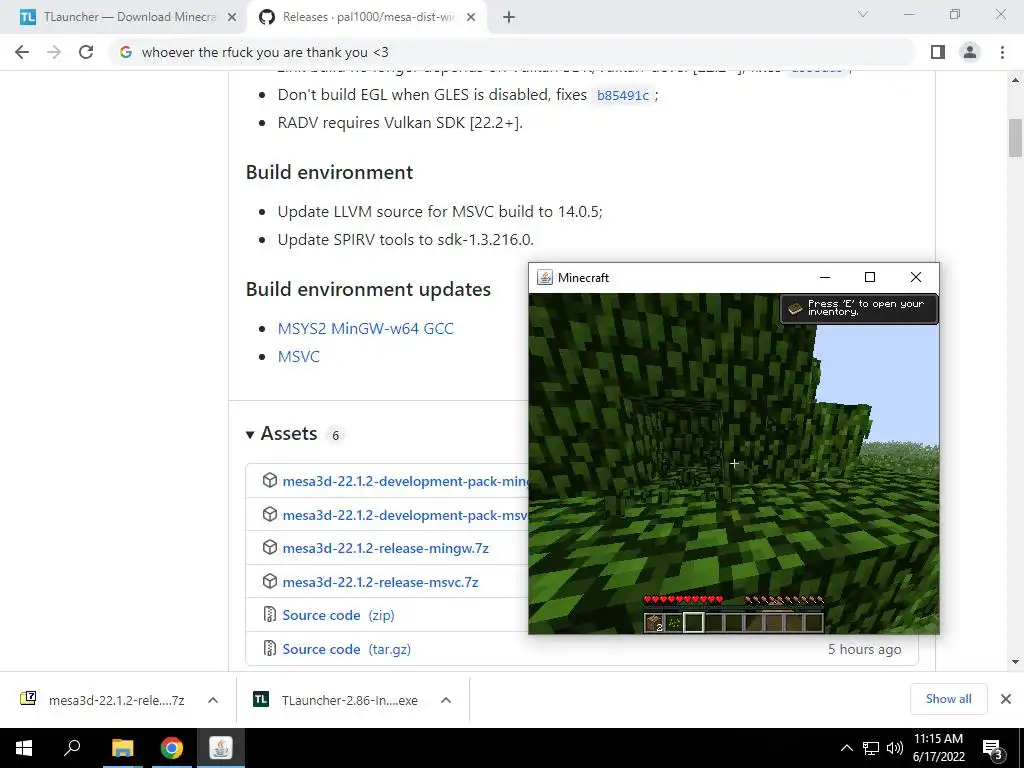Open Windows taskbar search
The image size is (1024, 768).
pyautogui.click(x=72, y=748)
